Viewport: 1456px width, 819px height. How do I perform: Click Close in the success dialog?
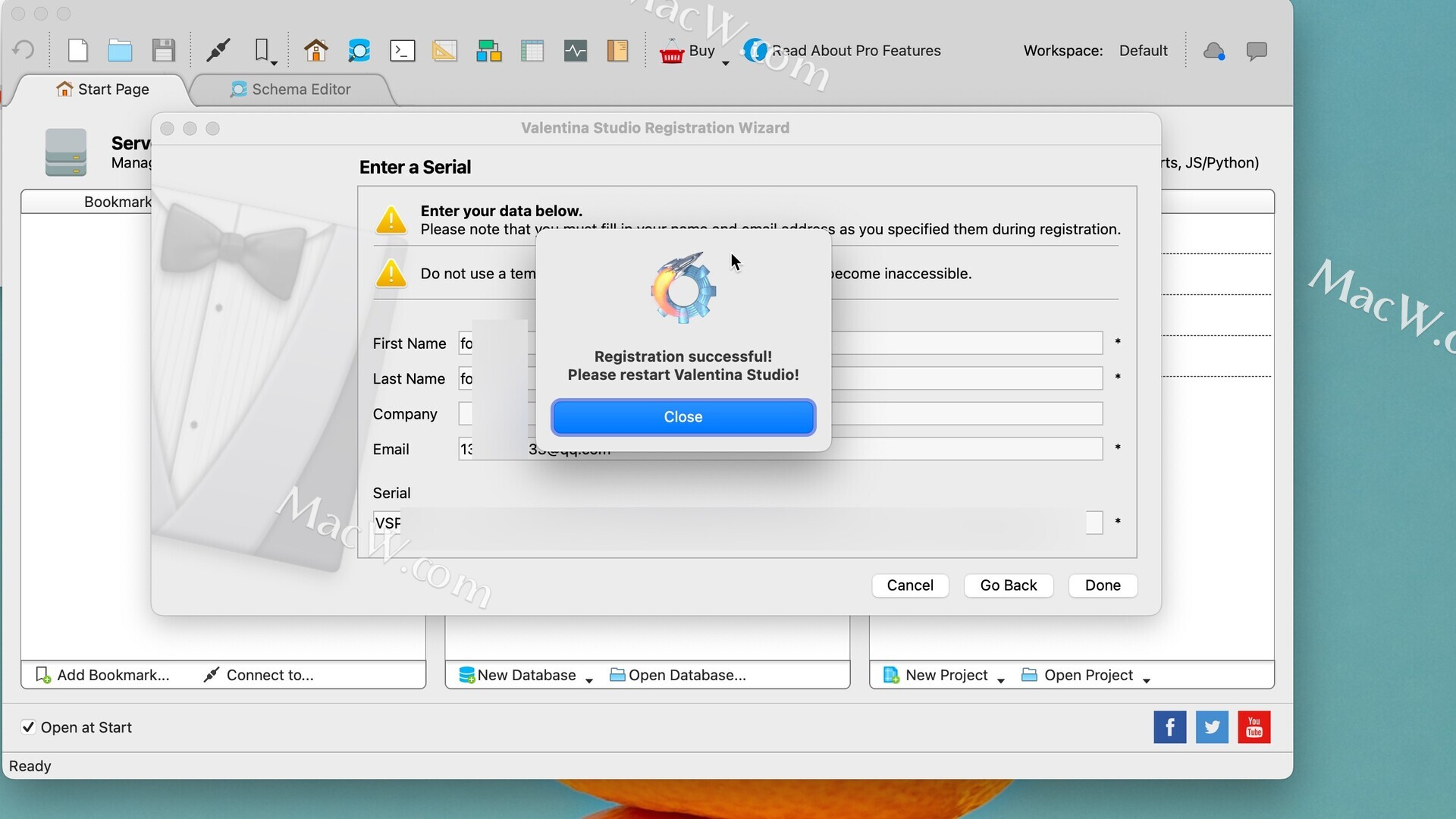[683, 417]
